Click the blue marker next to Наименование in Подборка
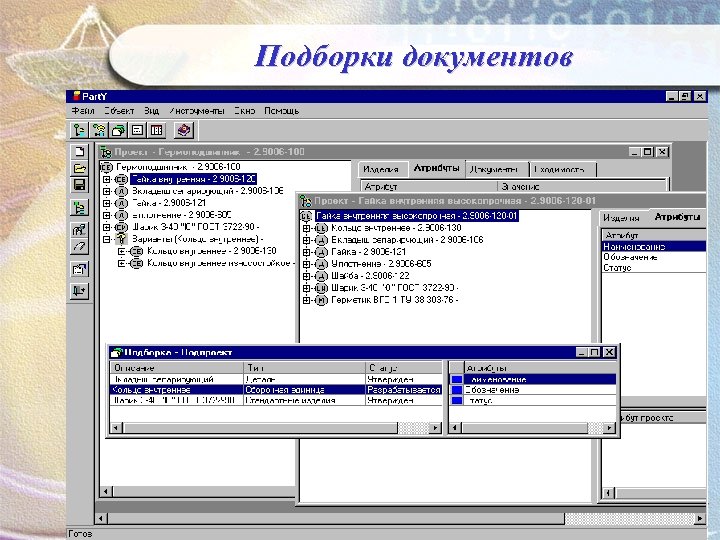The width and height of the screenshot is (720, 540). click(456, 379)
